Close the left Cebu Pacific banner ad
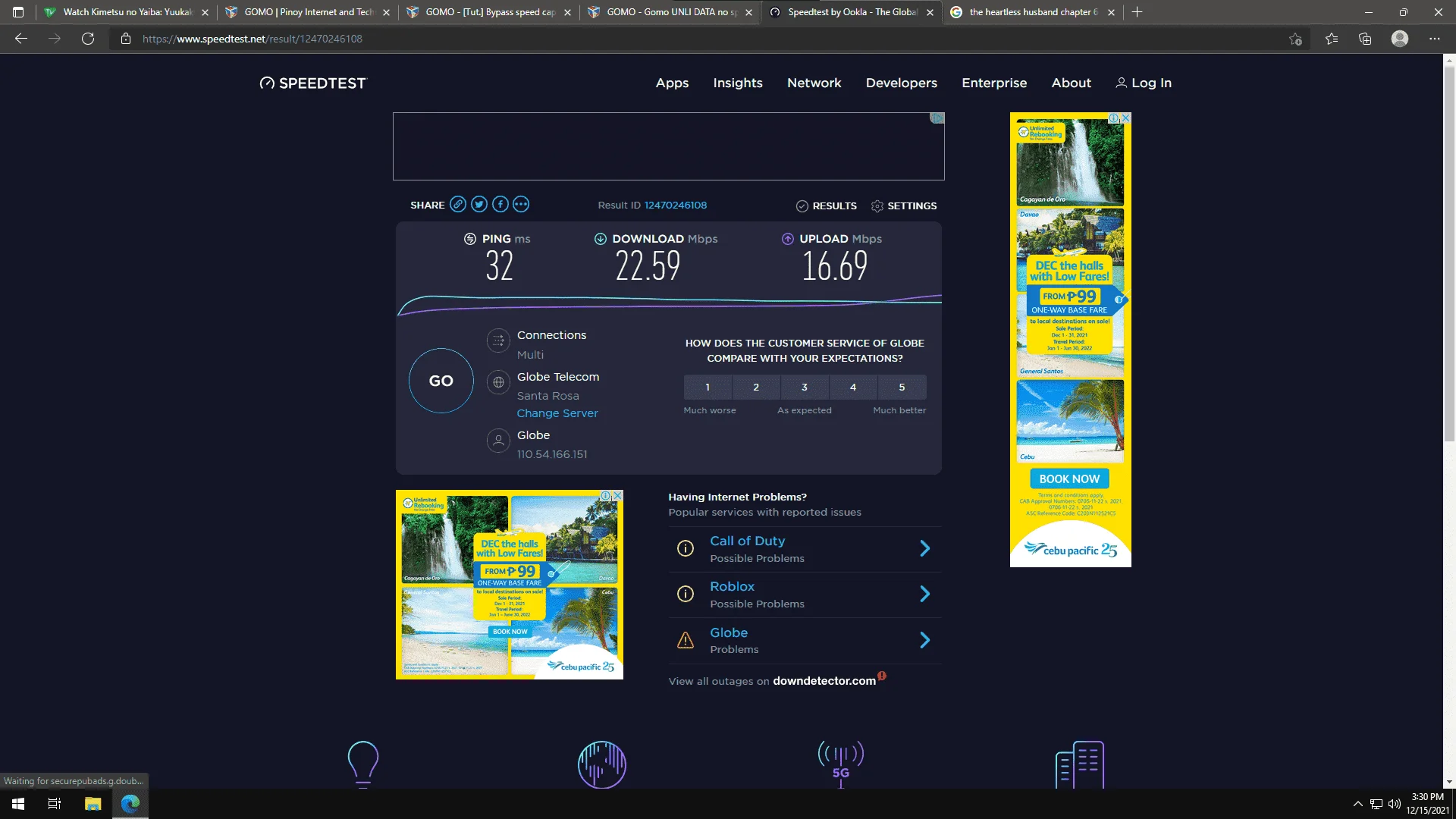Viewport: 1456px width, 819px height. (618, 495)
